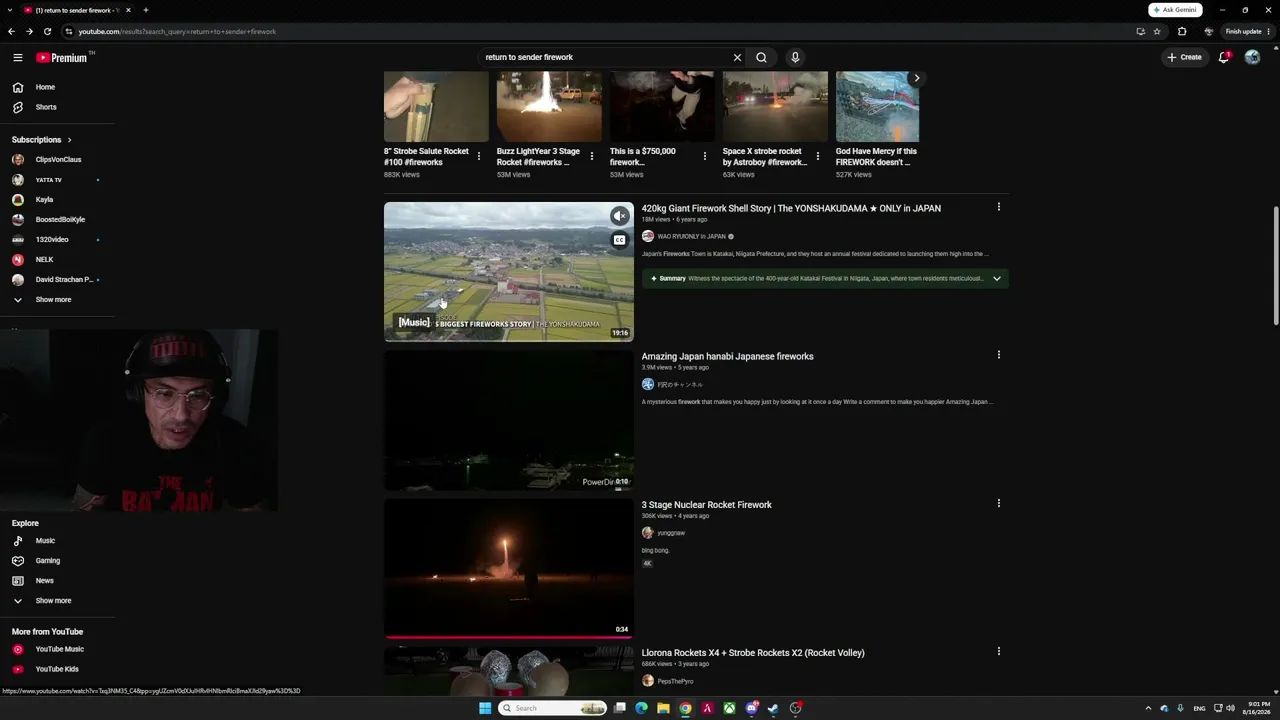Image resolution: width=1280 pixels, height=720 pixels.
Task: Open the WAO RYU!ONLY in JAPAN channel
Action: (x=691, y=237)
